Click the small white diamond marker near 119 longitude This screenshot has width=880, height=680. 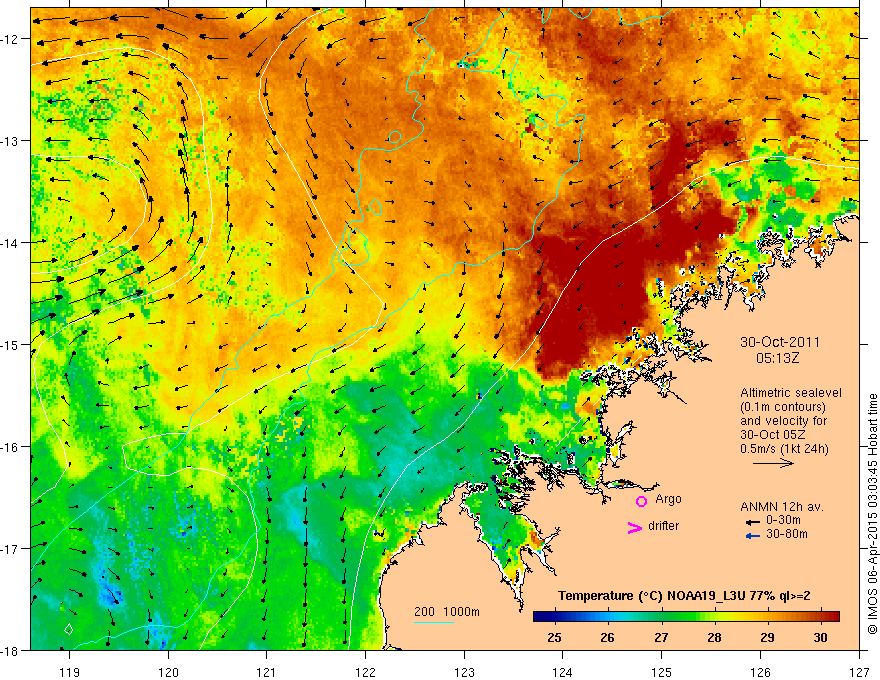pyautogui.click(x=68, y=629)
